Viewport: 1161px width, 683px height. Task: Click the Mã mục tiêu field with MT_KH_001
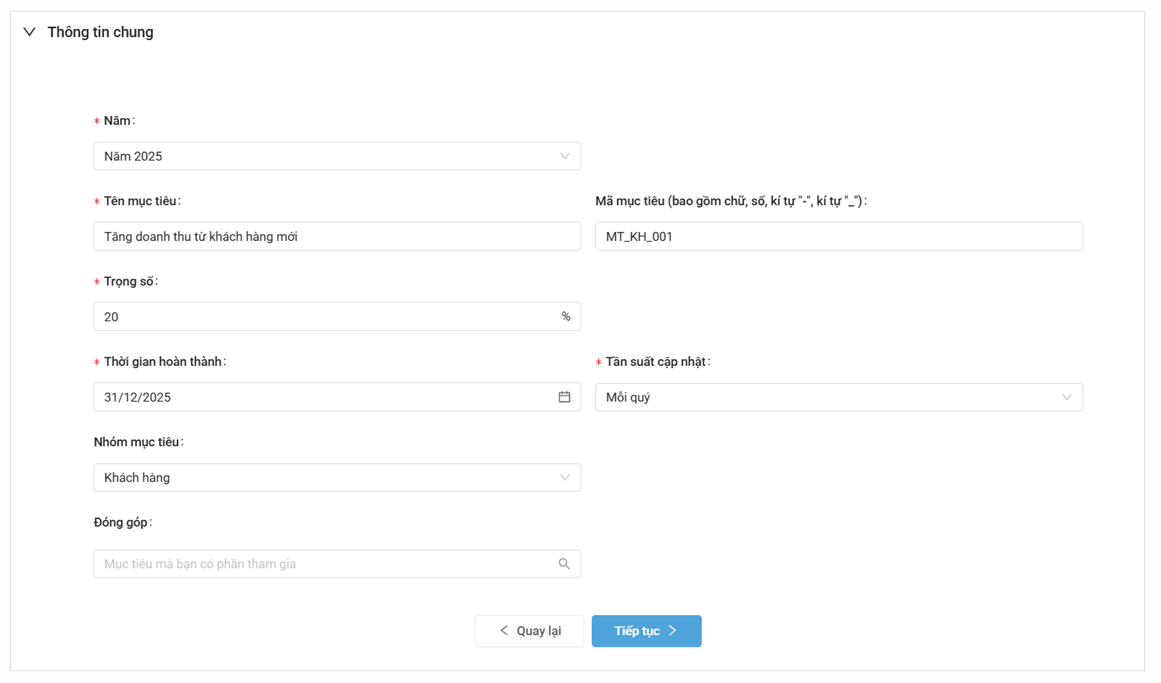838,237
